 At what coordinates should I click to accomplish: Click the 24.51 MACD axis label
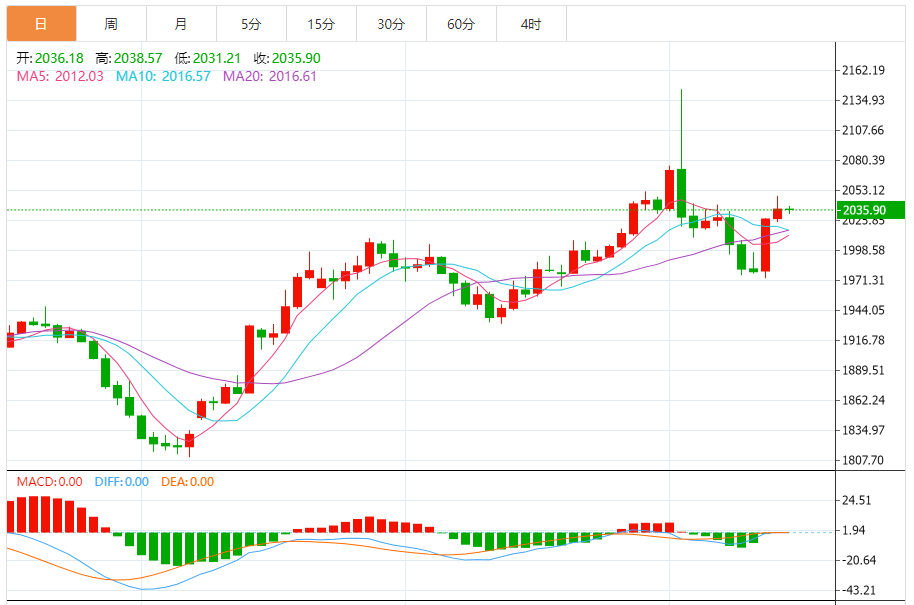[x=857, y=501]
